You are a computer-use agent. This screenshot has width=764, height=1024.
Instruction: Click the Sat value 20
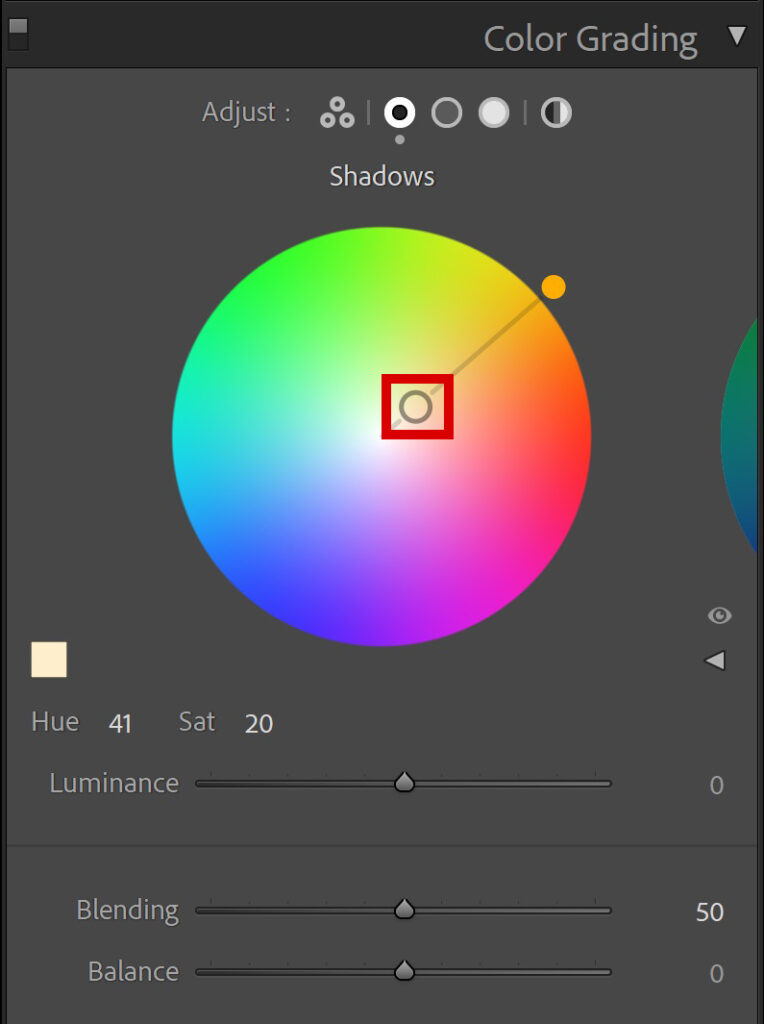(259, 724)
